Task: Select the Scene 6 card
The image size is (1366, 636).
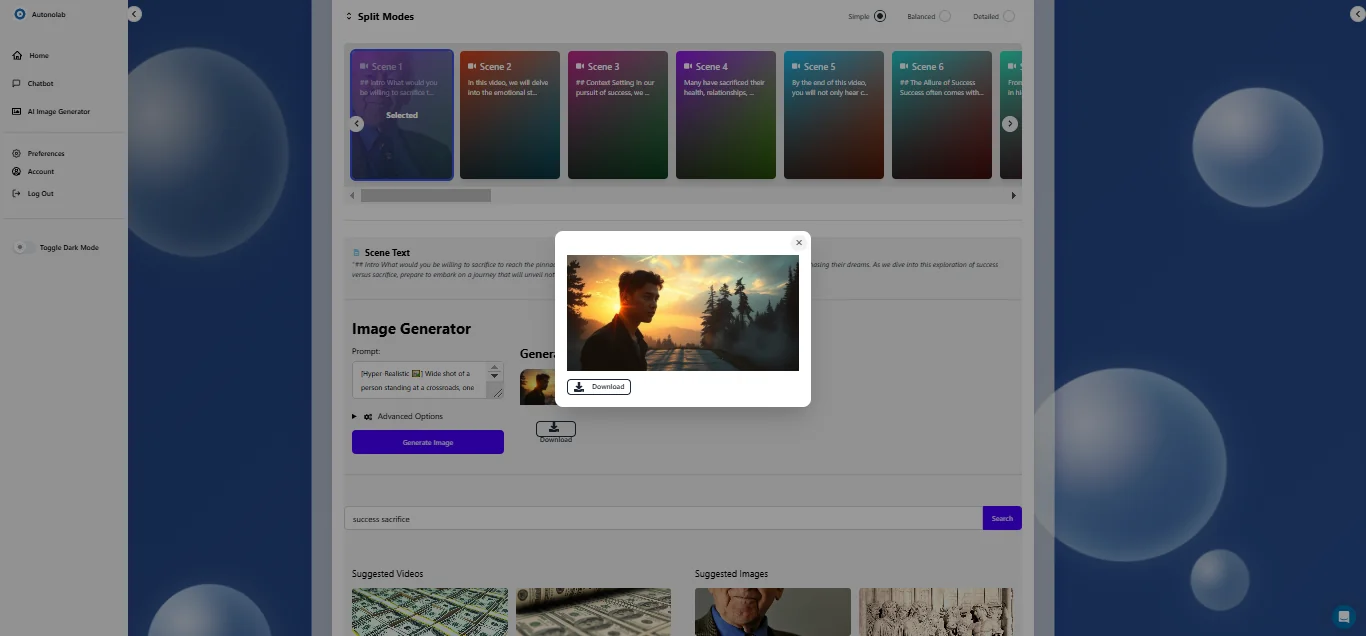Action: tap(942, 115)
